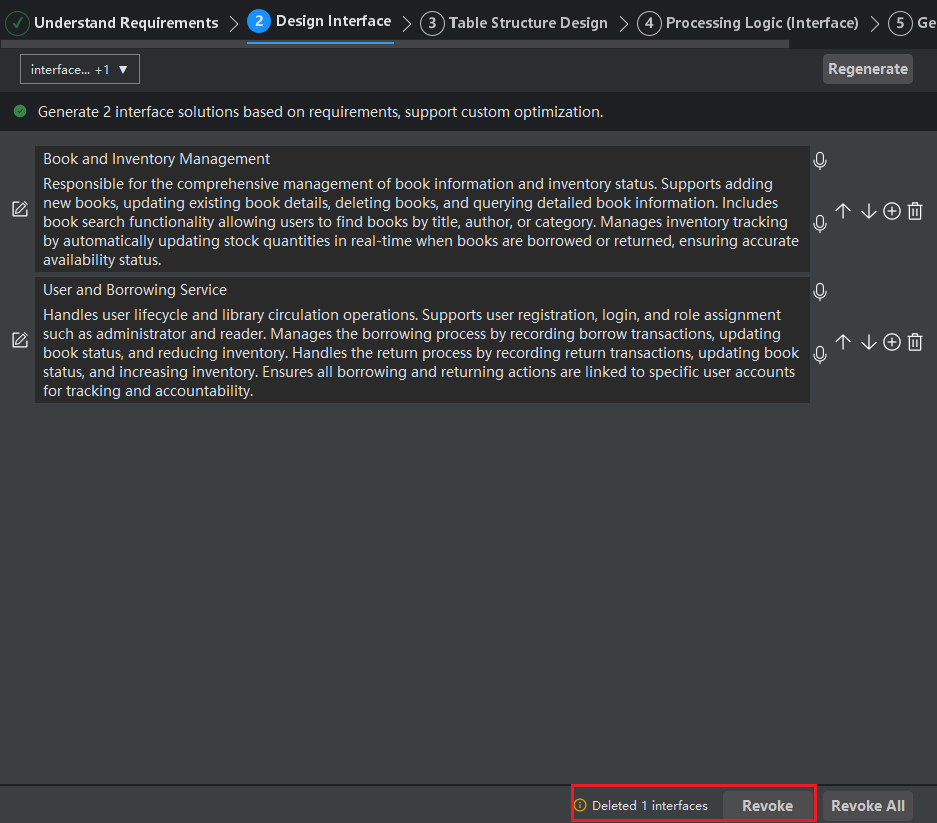937x823 pixels.
Task: Click the edit icon for User and Borrowing Service
Action: pos(19,340)
